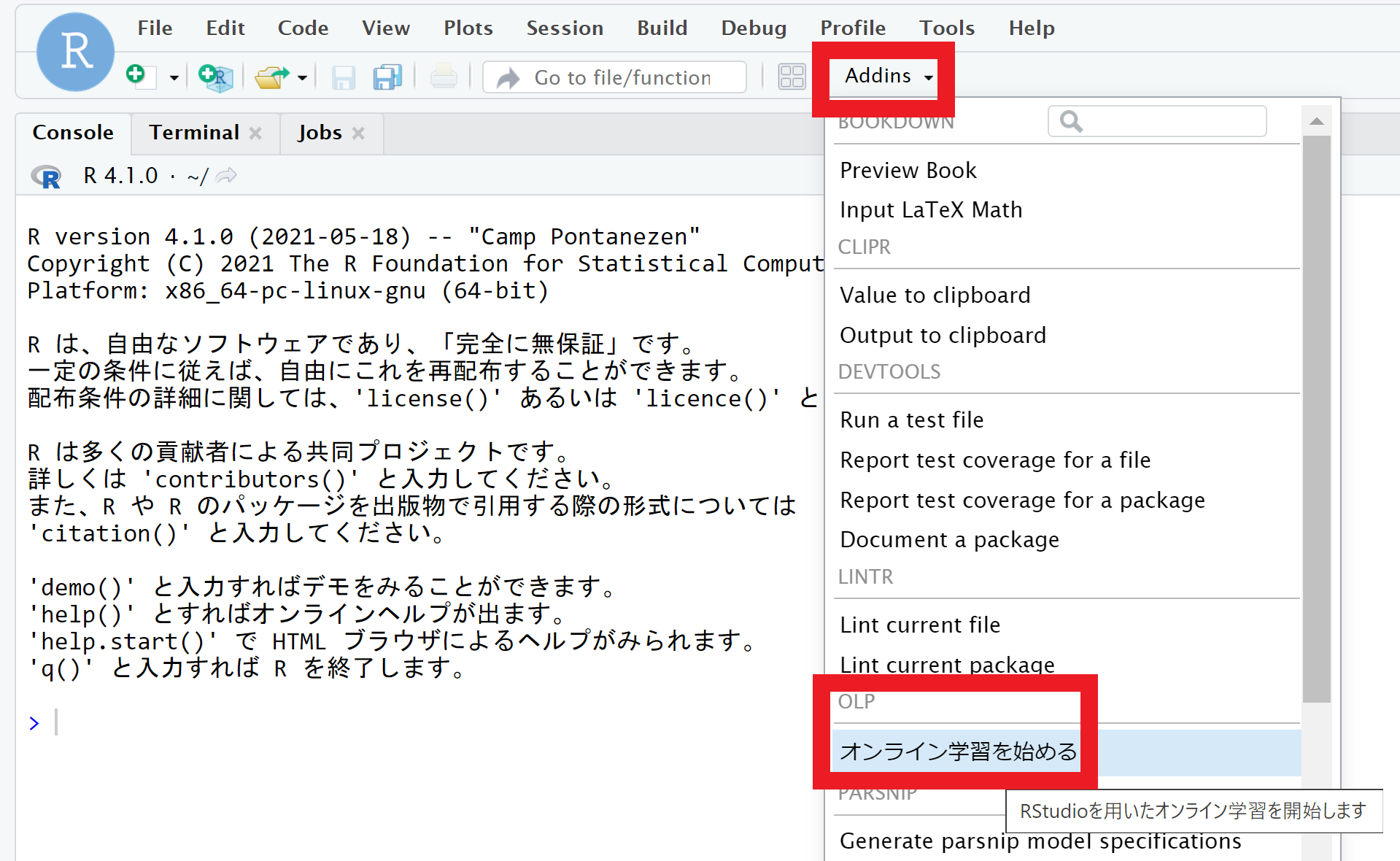Open the Addins dropdown menu
1400x861 pixels.
coord(889,76)
